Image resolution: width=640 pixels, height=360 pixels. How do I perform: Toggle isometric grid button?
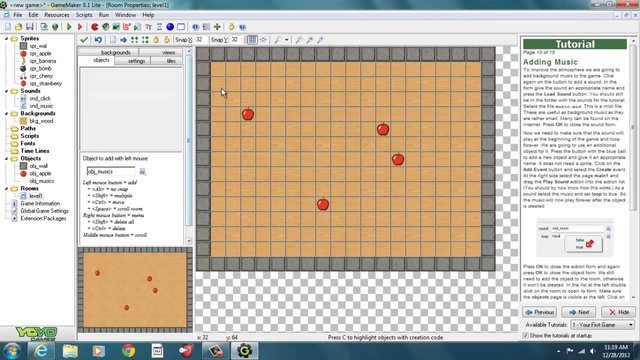(x=263, y=40)
